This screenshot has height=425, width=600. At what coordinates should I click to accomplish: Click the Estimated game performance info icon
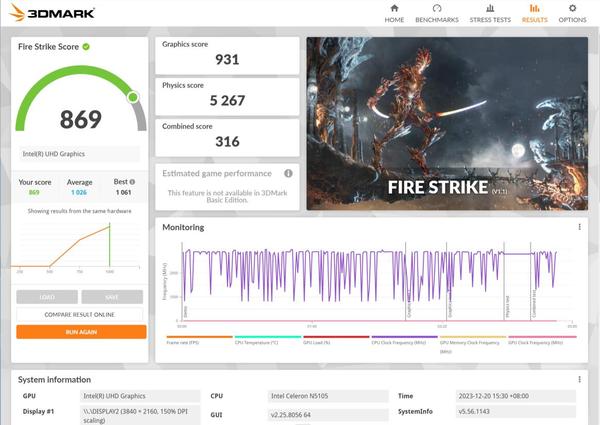[288, 173]
